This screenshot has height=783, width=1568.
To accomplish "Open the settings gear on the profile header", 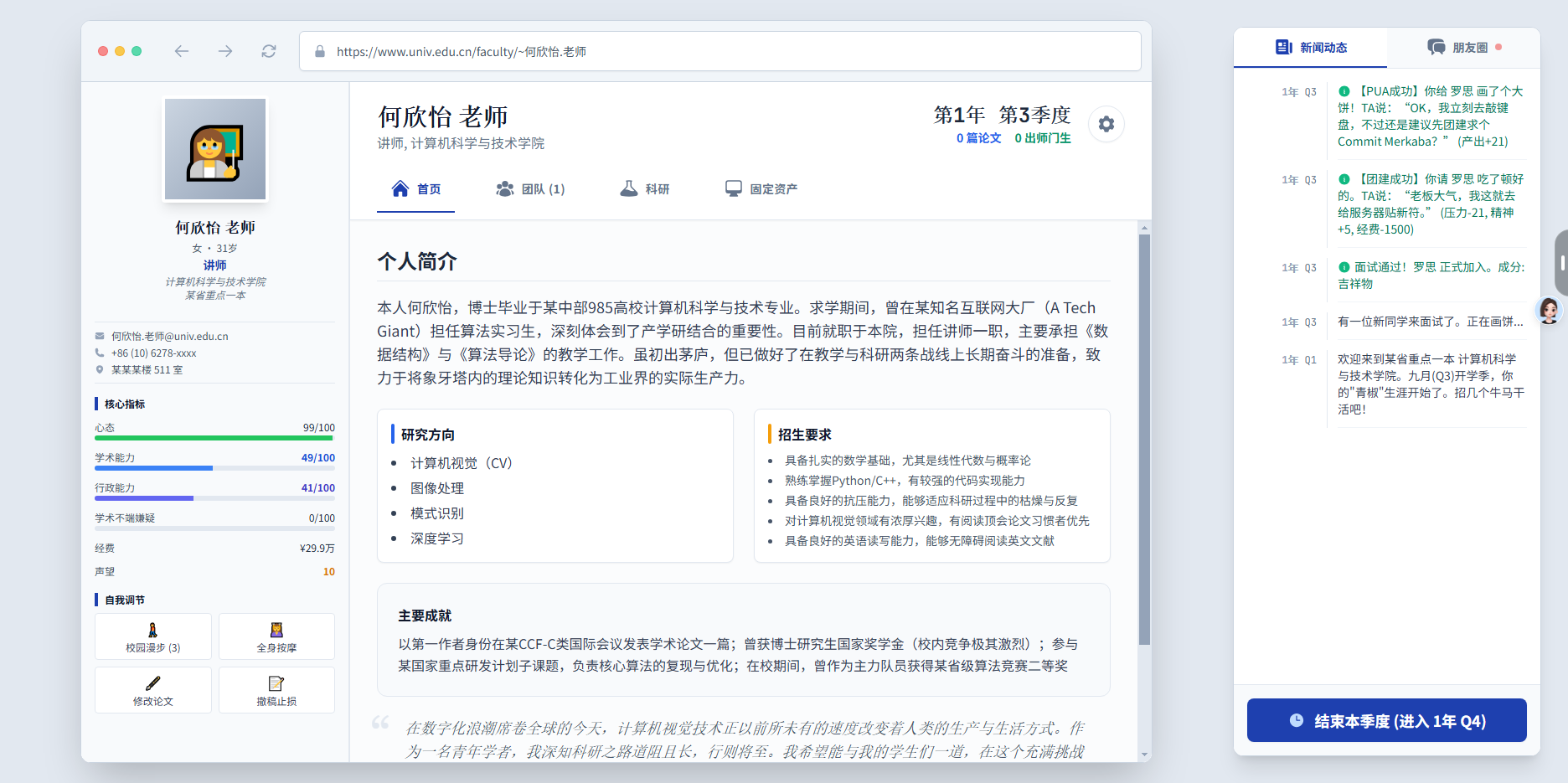I will [1106, 123].
